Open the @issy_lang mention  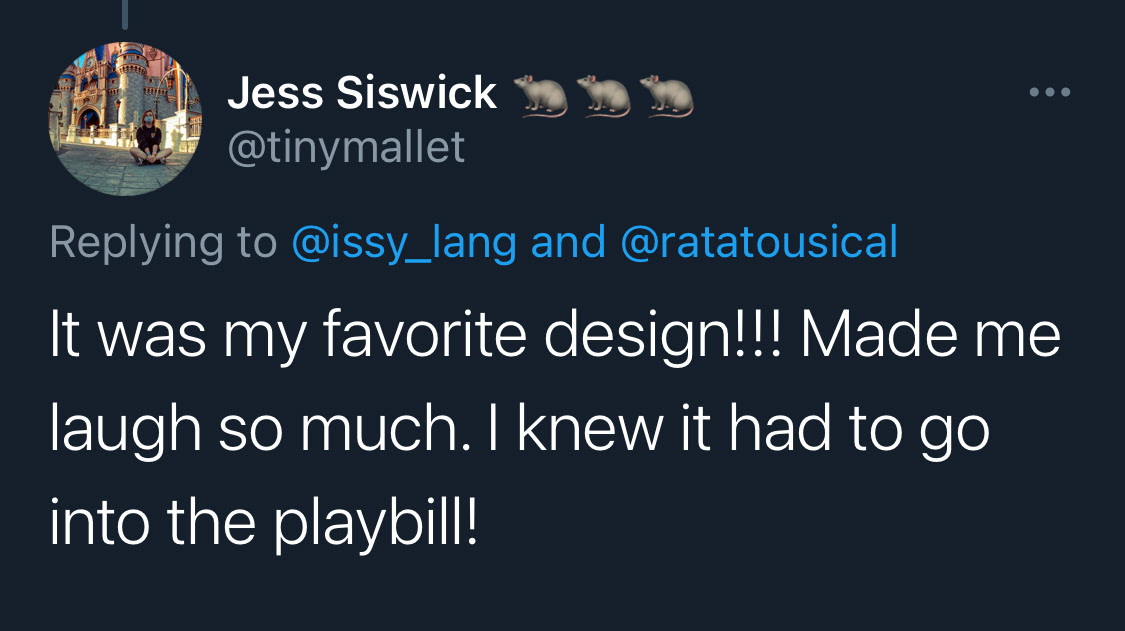point(403,242)
